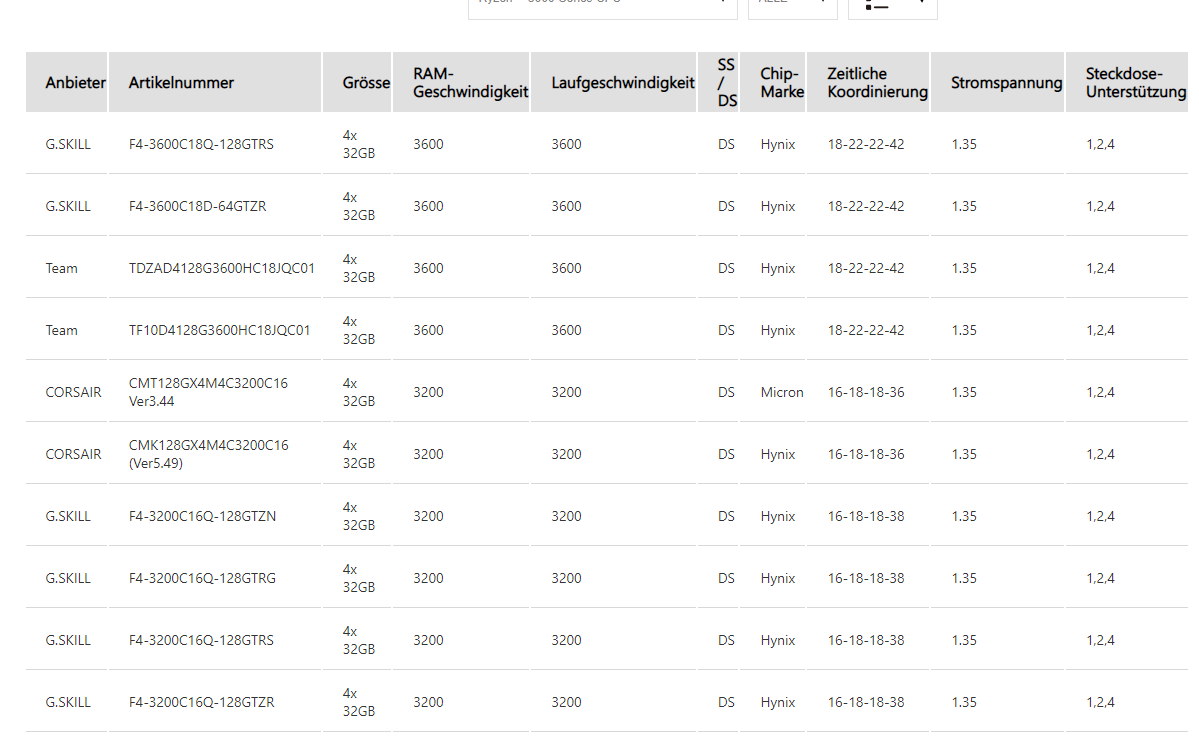The height and width of the screenshot is (748, 1199).
Task: Select article F4-3200C16Q-128GTRG
Action: tap(202, 578)
